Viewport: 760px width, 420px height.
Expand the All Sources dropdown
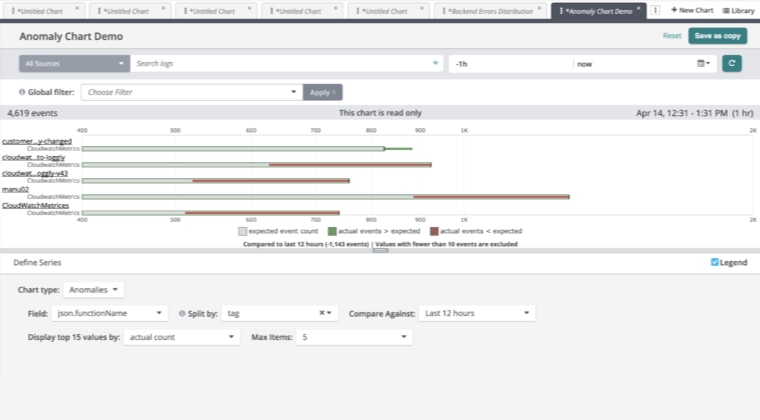click(75, 63)
